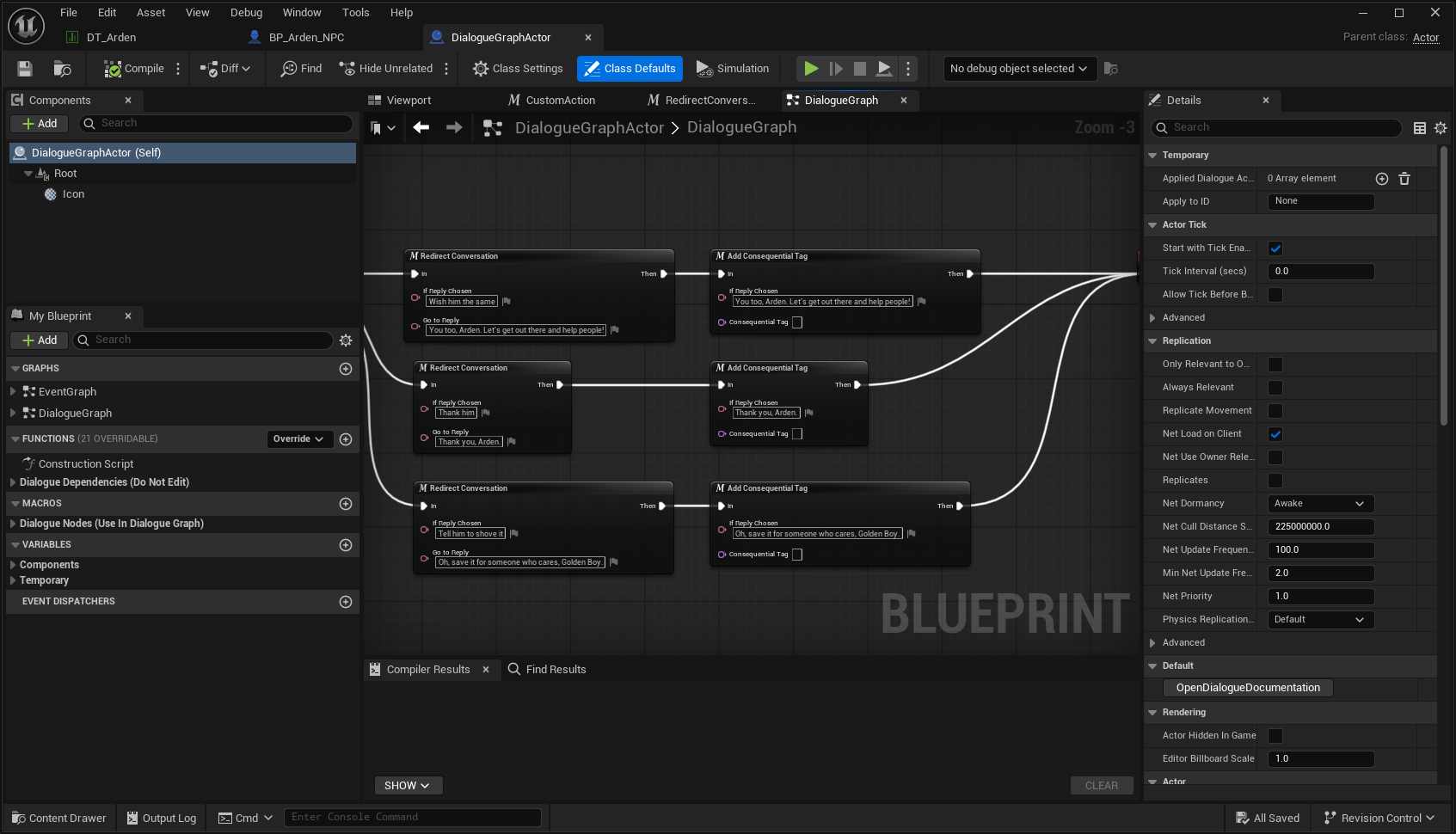1456x834 pixels.
Task: Open My Blueprint settings gear
Action: pos(346,340)
